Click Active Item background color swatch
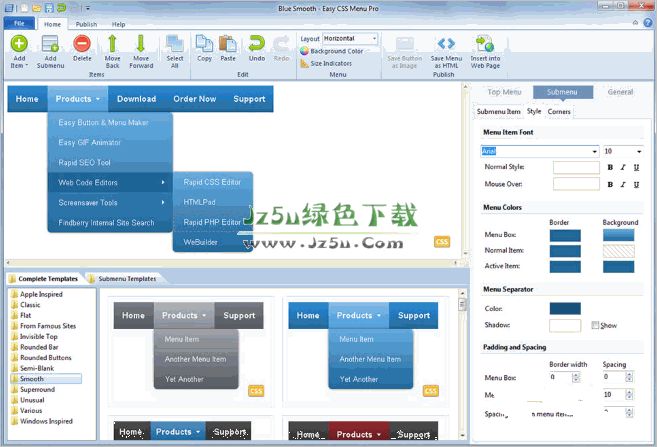This screenshot has width=657, height=447. click(x=618, y=266)
